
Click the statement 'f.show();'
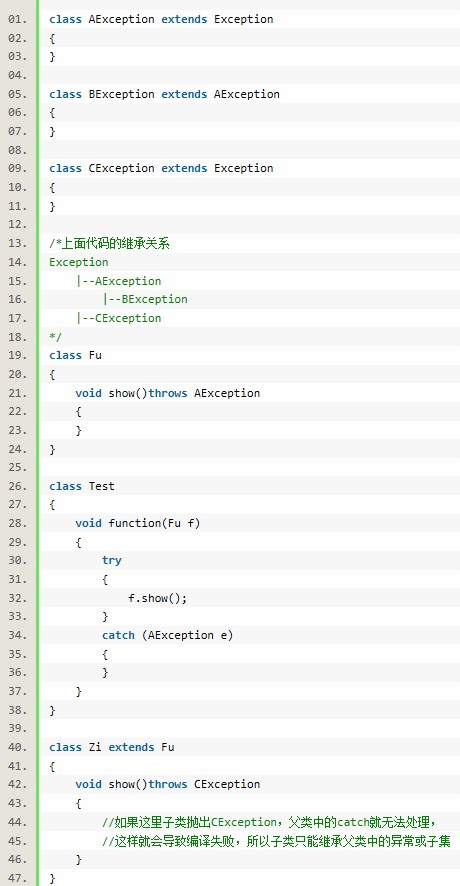pos(158,598)
